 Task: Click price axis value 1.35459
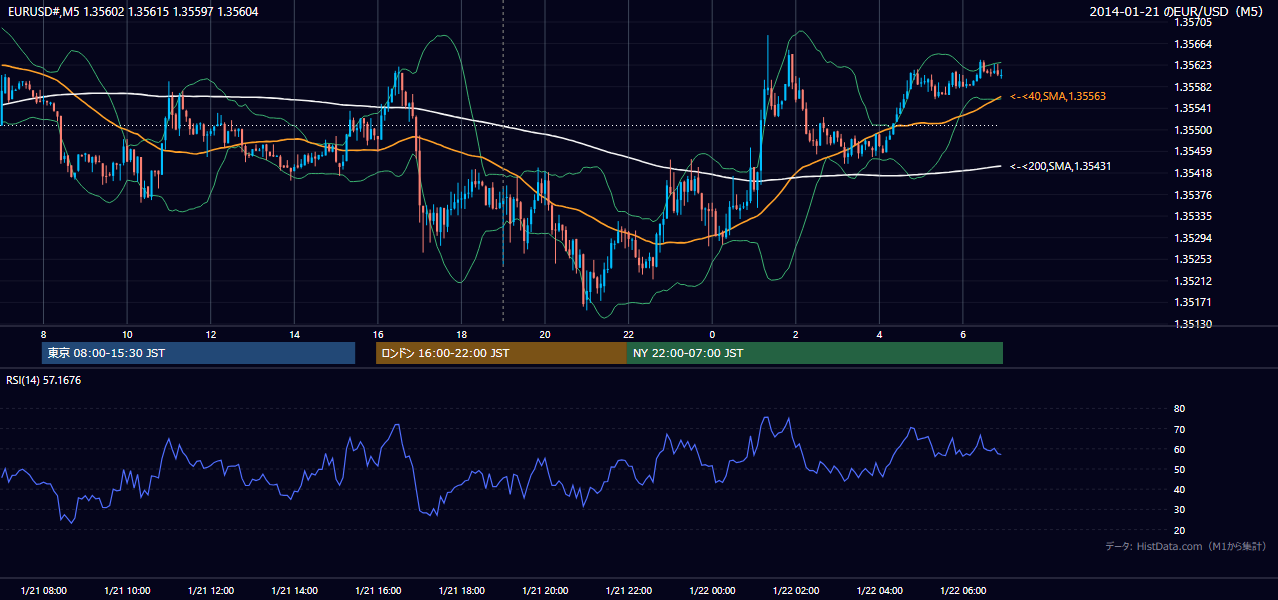pos(1193,151)
